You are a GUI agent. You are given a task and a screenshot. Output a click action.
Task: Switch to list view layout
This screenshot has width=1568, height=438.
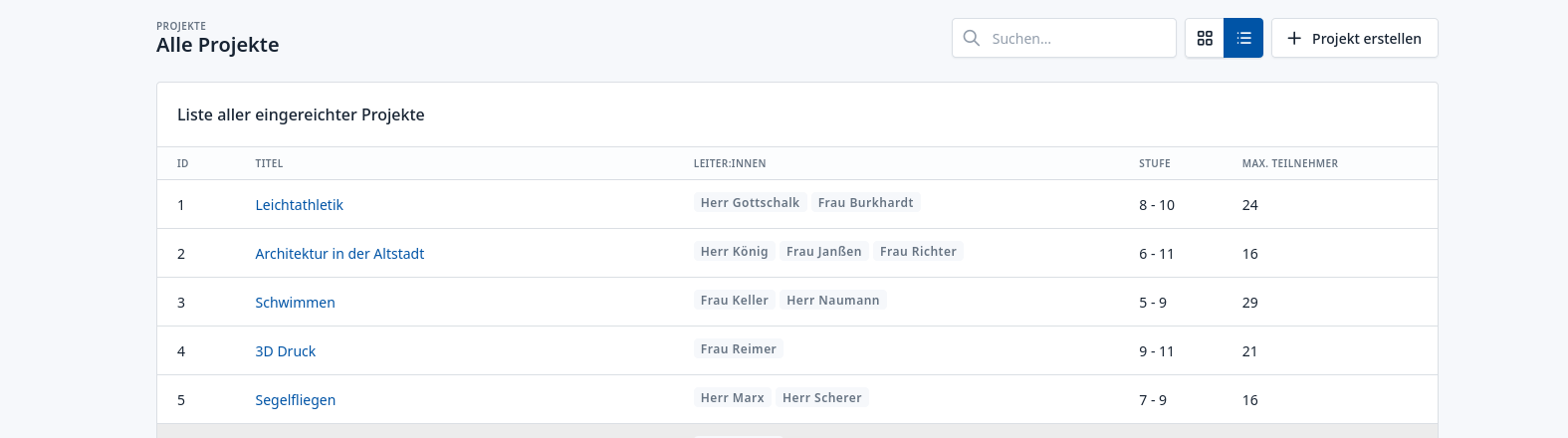[1243, 38]
